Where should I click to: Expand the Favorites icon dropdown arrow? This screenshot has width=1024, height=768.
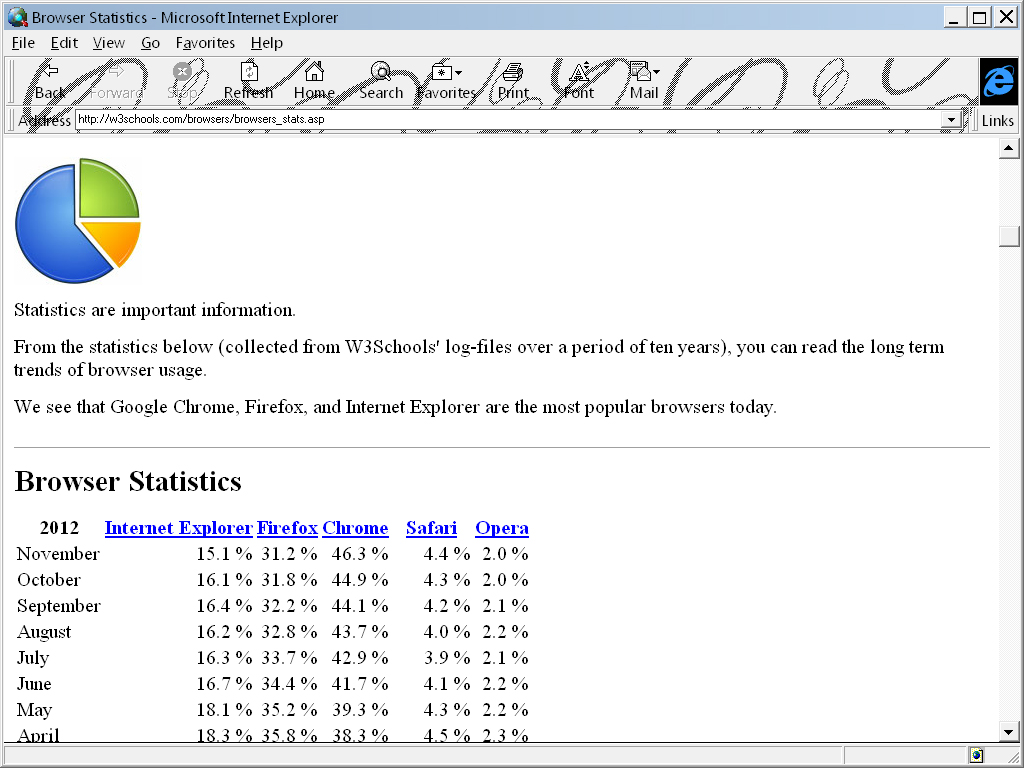(459, 70)
